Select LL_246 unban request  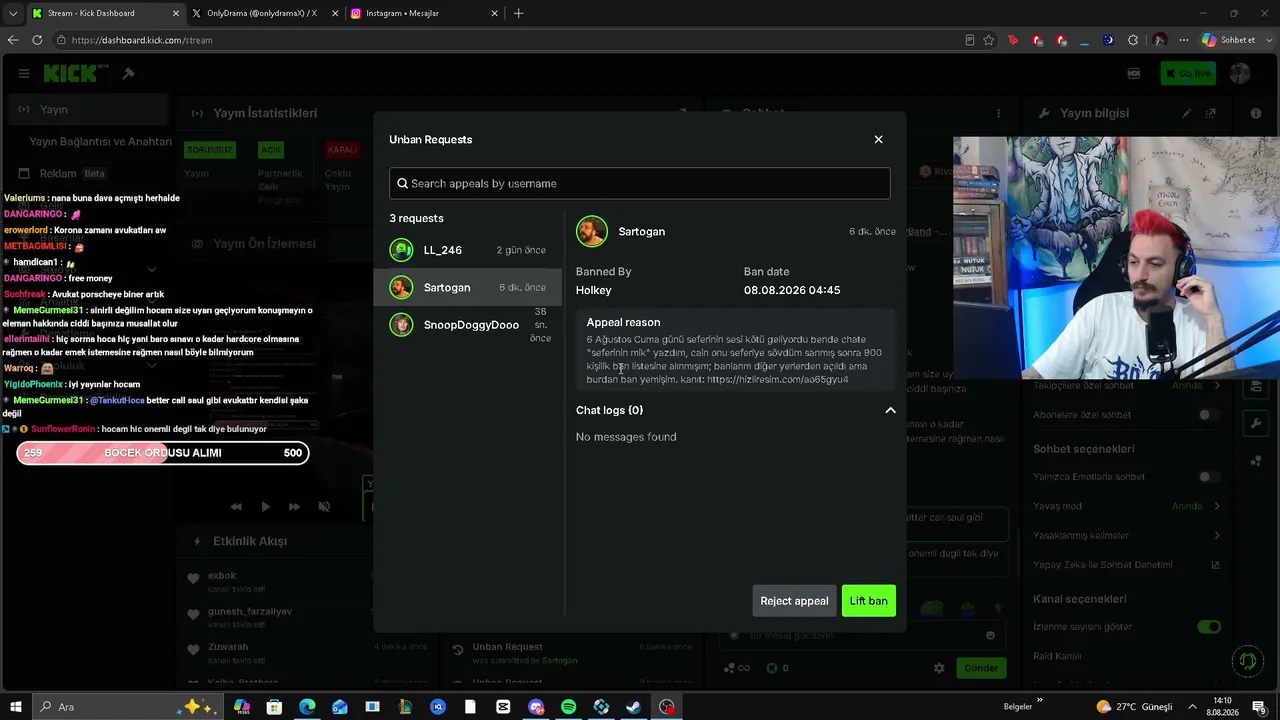468,250
